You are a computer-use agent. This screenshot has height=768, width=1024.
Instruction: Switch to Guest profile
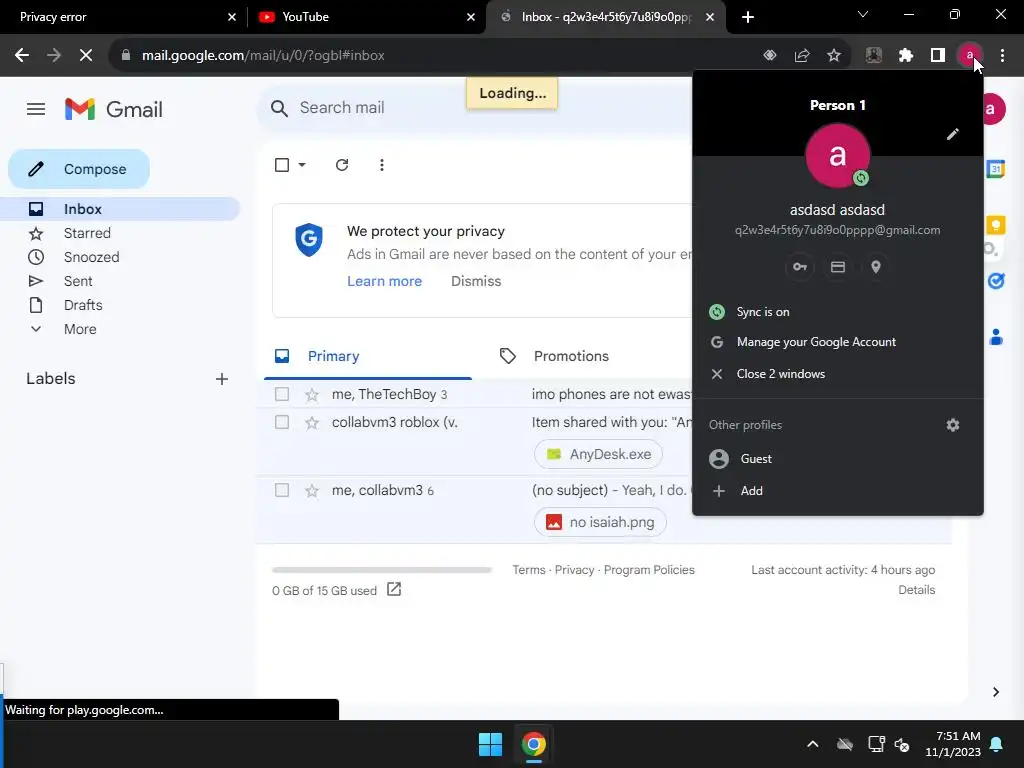[x=838, y=459]
